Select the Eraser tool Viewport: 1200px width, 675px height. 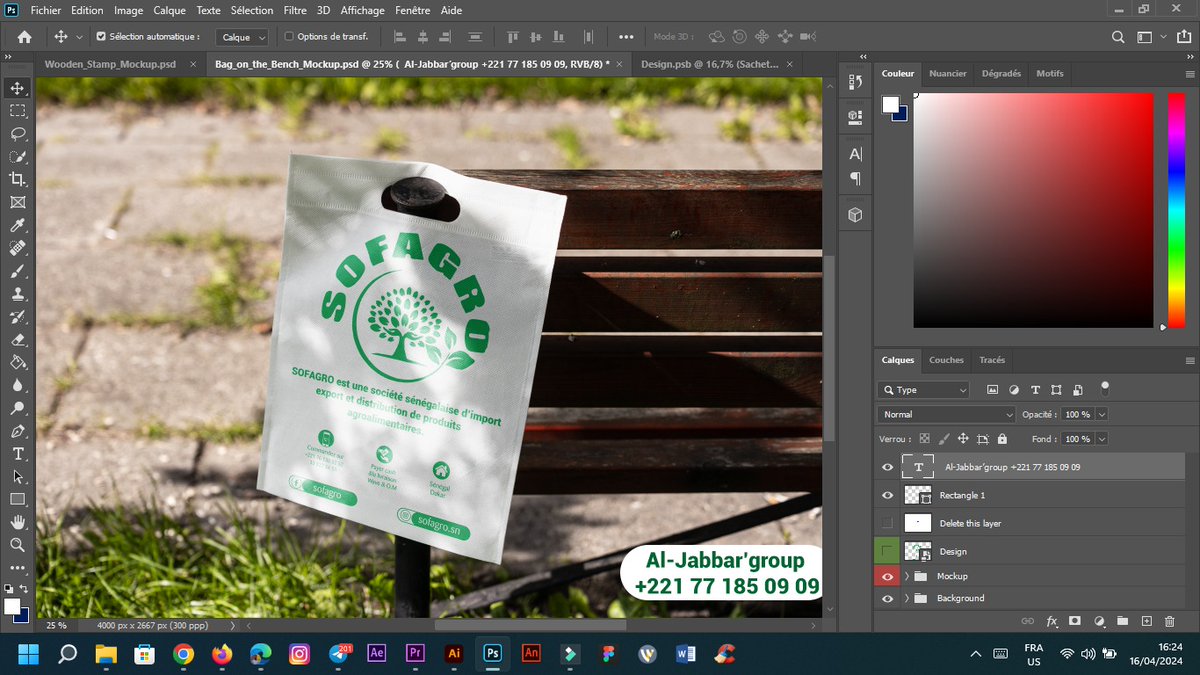coord(17,339)
